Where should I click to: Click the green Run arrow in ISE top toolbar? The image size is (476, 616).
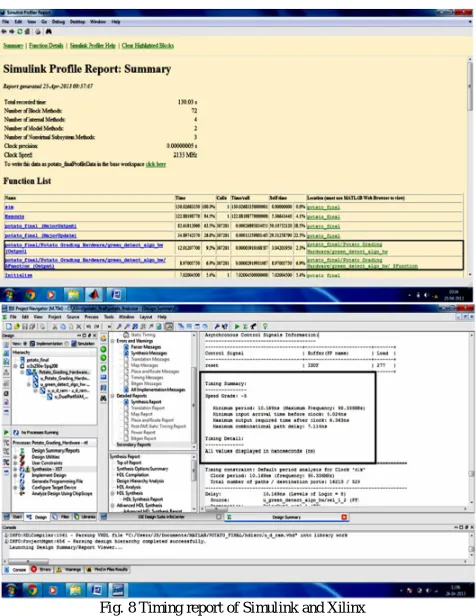click(237, 326)
